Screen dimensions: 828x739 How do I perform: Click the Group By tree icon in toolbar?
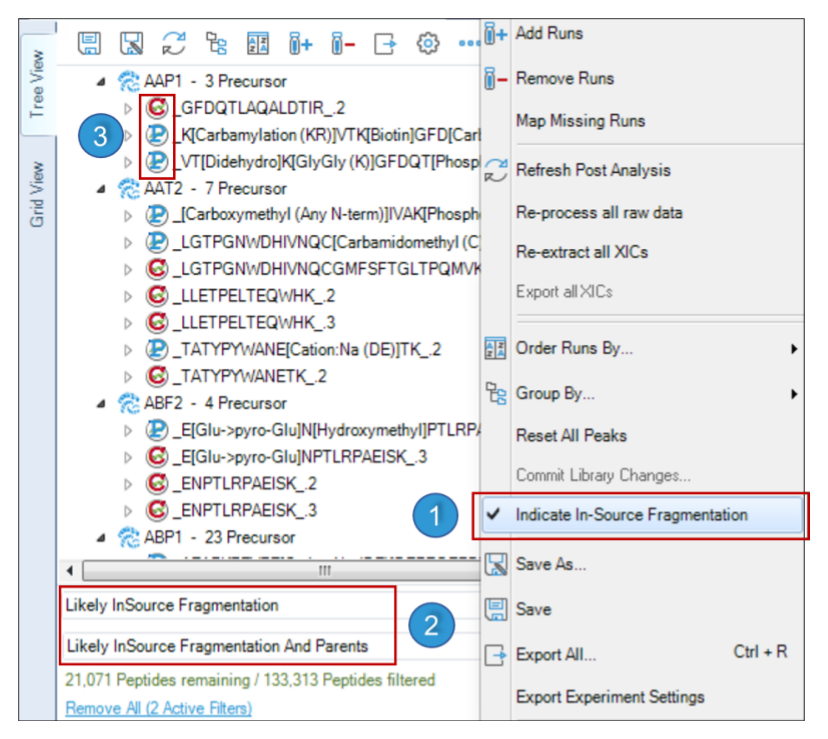click(x=216, y=43)
